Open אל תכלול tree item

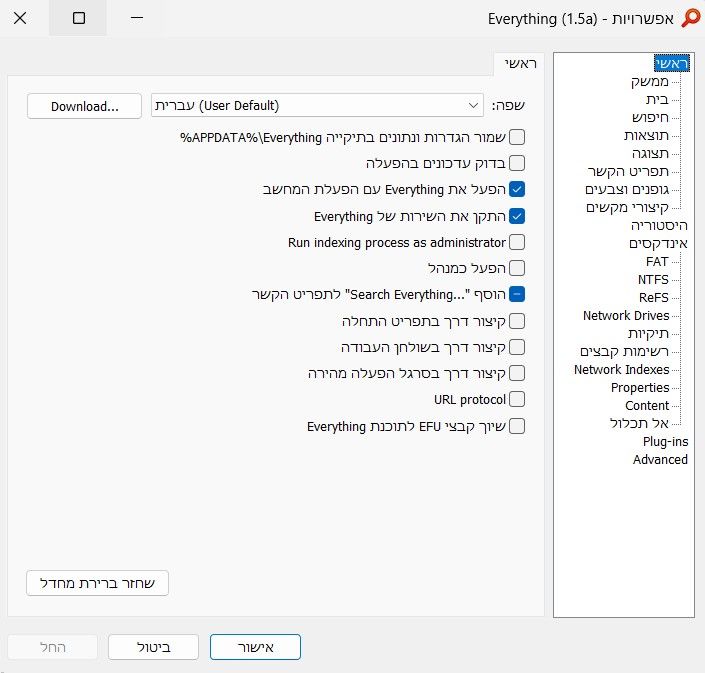(x=639, y=423)
